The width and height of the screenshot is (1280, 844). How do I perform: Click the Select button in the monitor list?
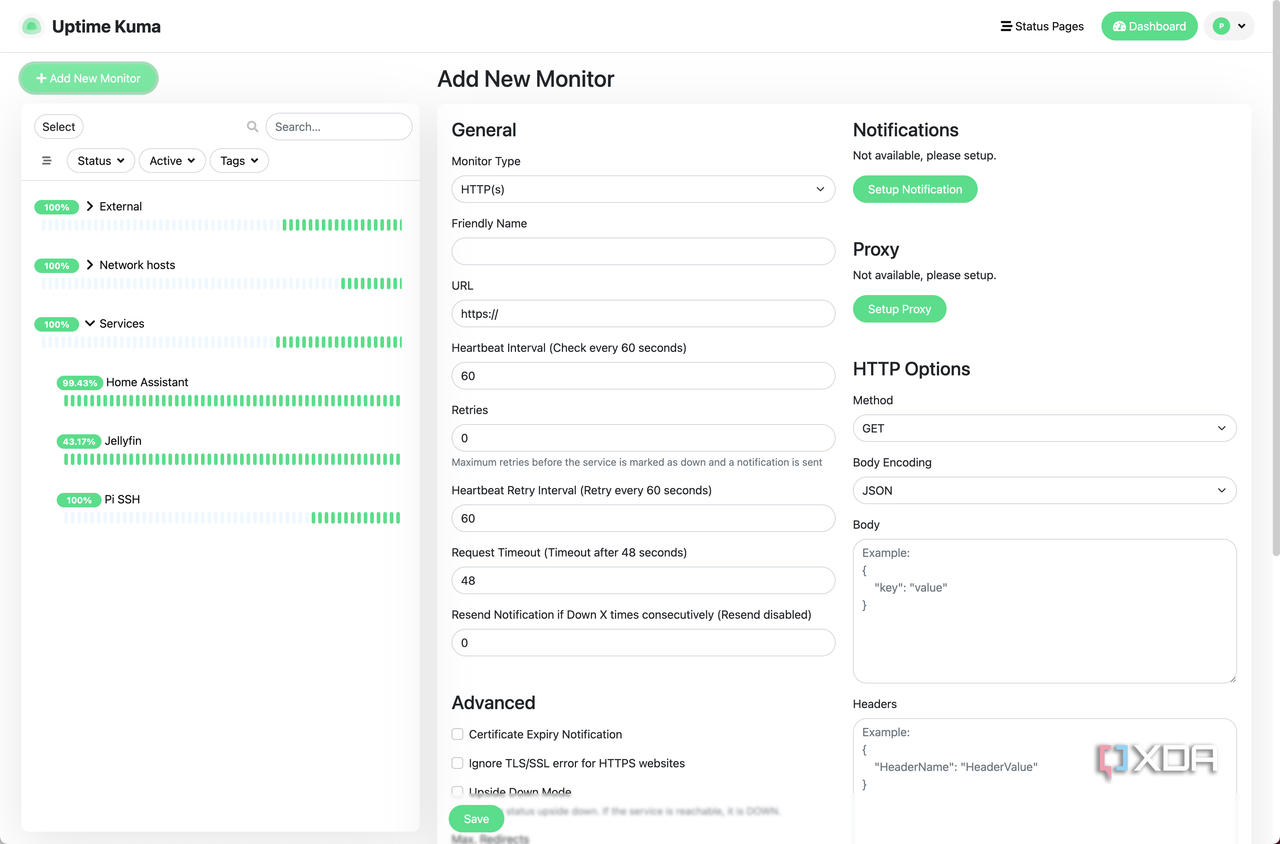click(x=59, y=127)
